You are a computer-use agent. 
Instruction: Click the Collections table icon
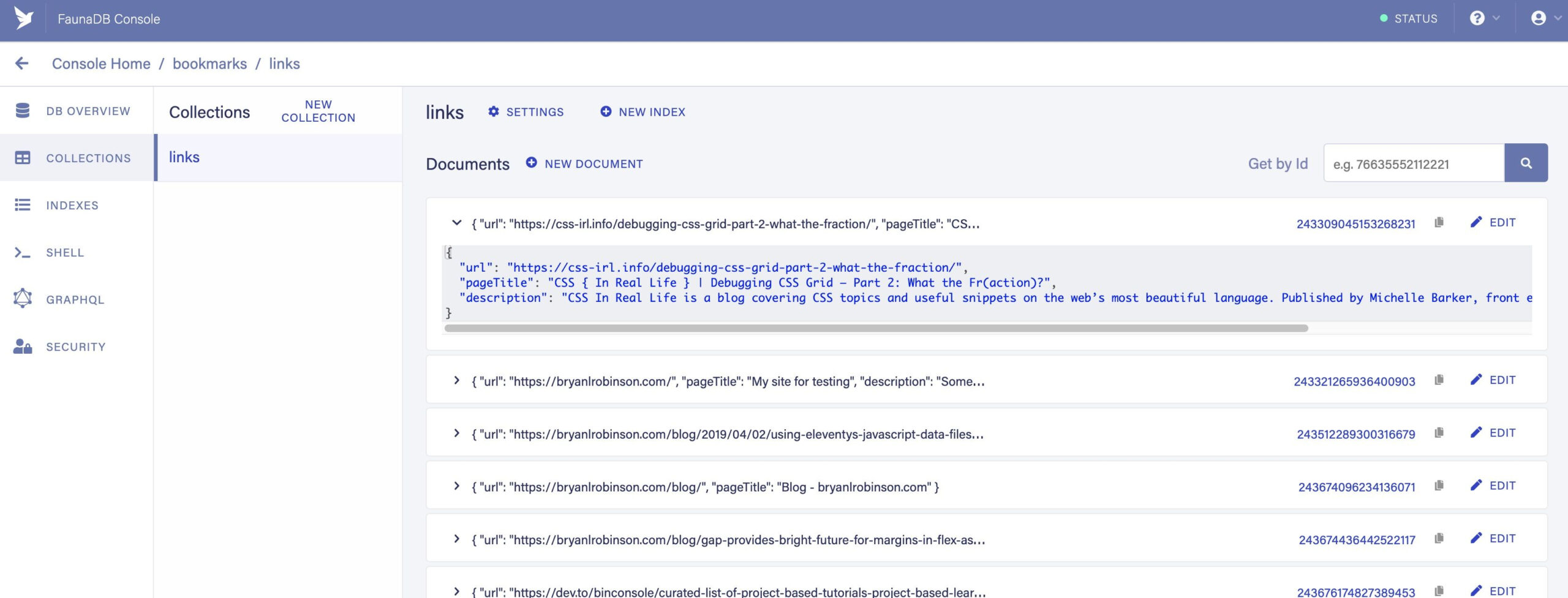23,158
